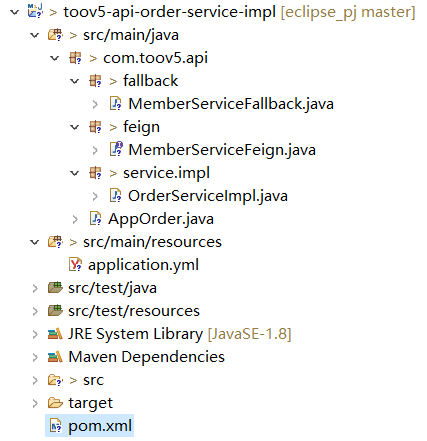Collapse the src/main/resources node
427x441 pixels.
click(34, 242)
